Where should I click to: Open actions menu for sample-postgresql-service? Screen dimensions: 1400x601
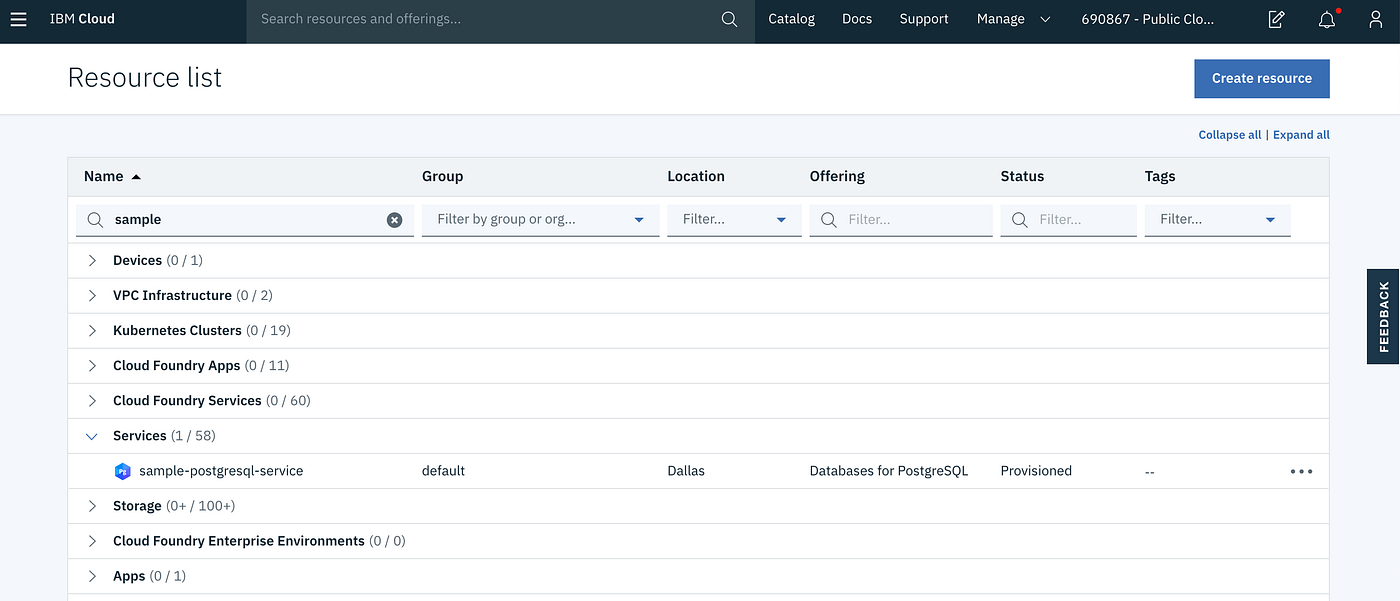[x=1301, y=471]
